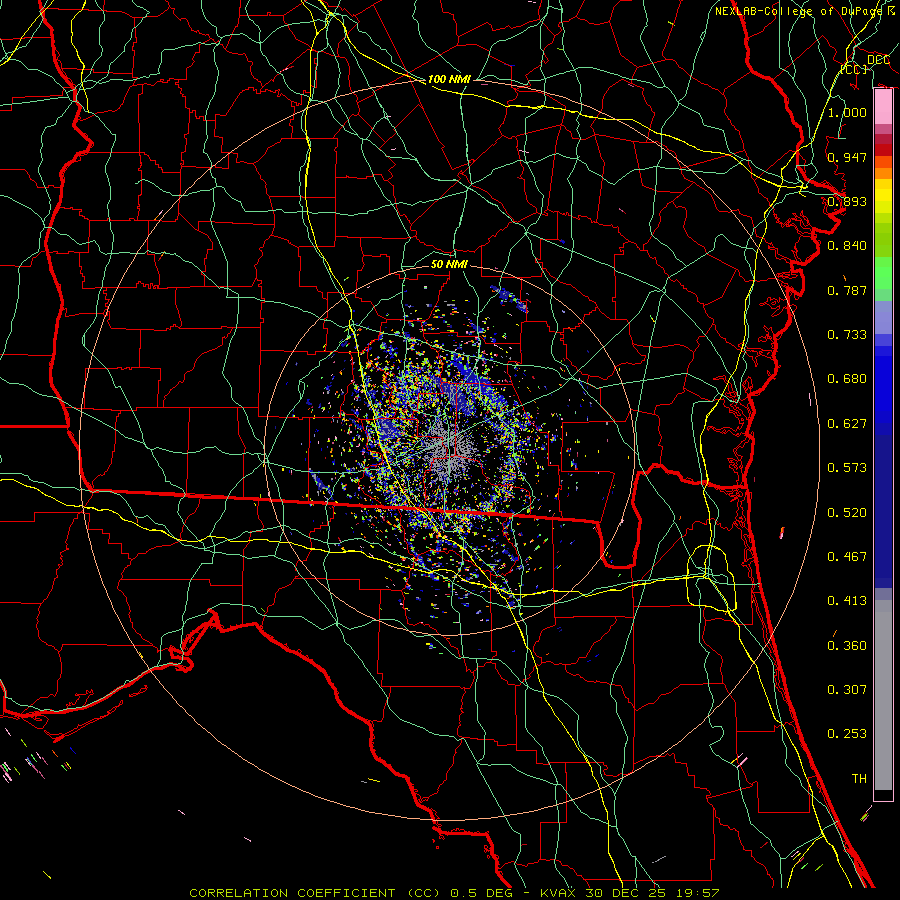Click the KVAX 30 DEC 25 19:57 timestamp
This screenshot has width=900, height=900.
click(630, 893)
